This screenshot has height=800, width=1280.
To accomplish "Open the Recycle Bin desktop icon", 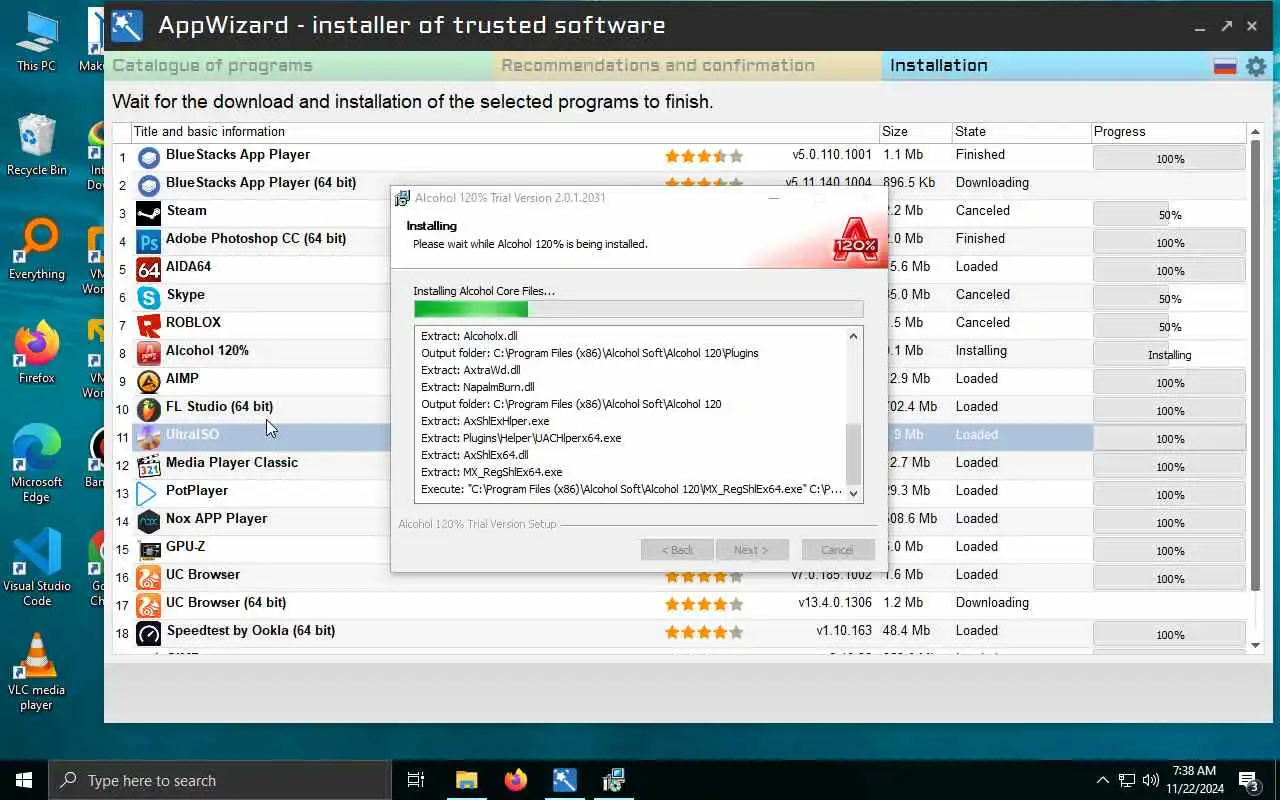I will point(36,145).
